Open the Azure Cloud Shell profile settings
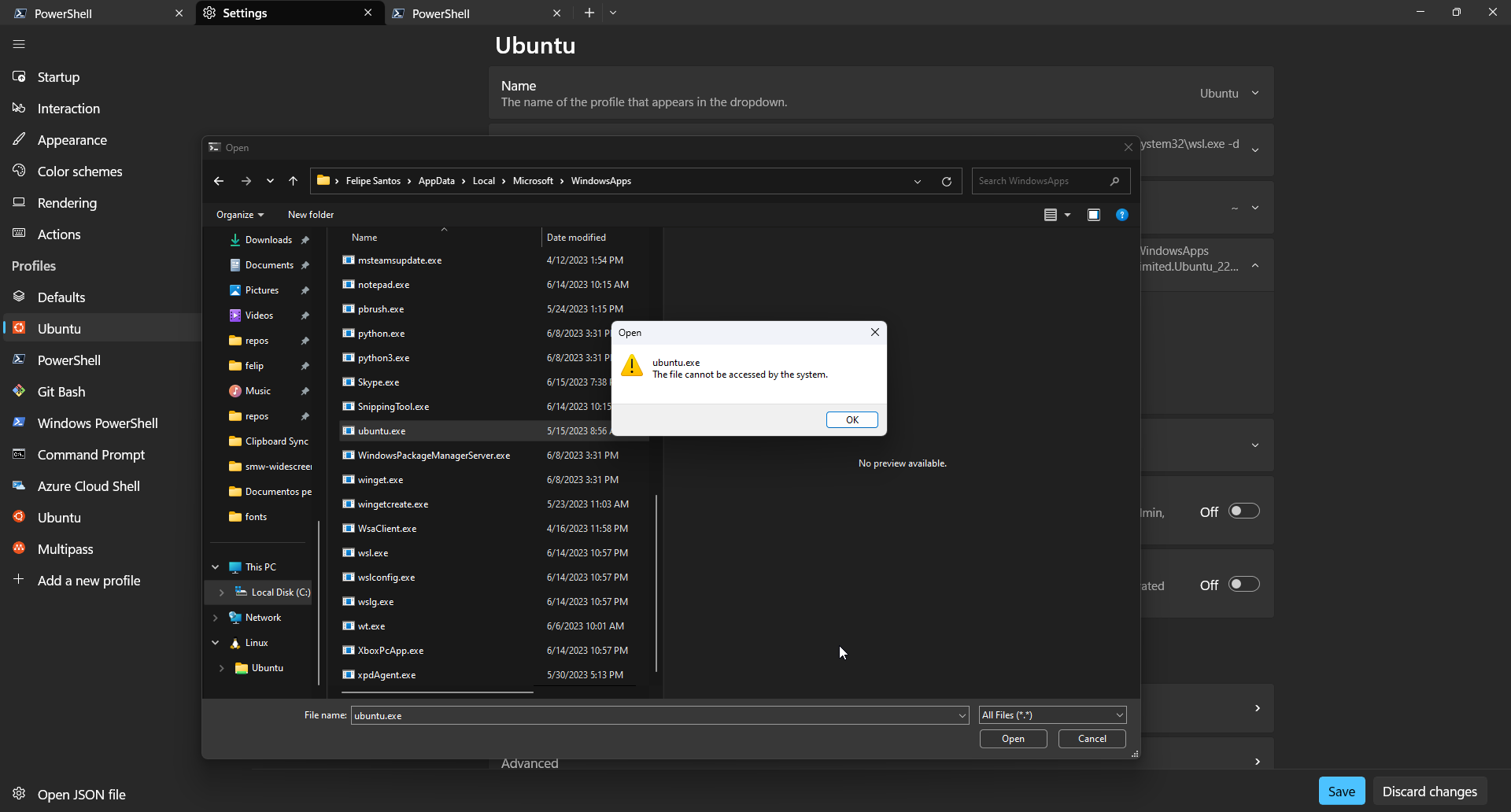The image size is (1511, 812). click(x=88, y=485)
